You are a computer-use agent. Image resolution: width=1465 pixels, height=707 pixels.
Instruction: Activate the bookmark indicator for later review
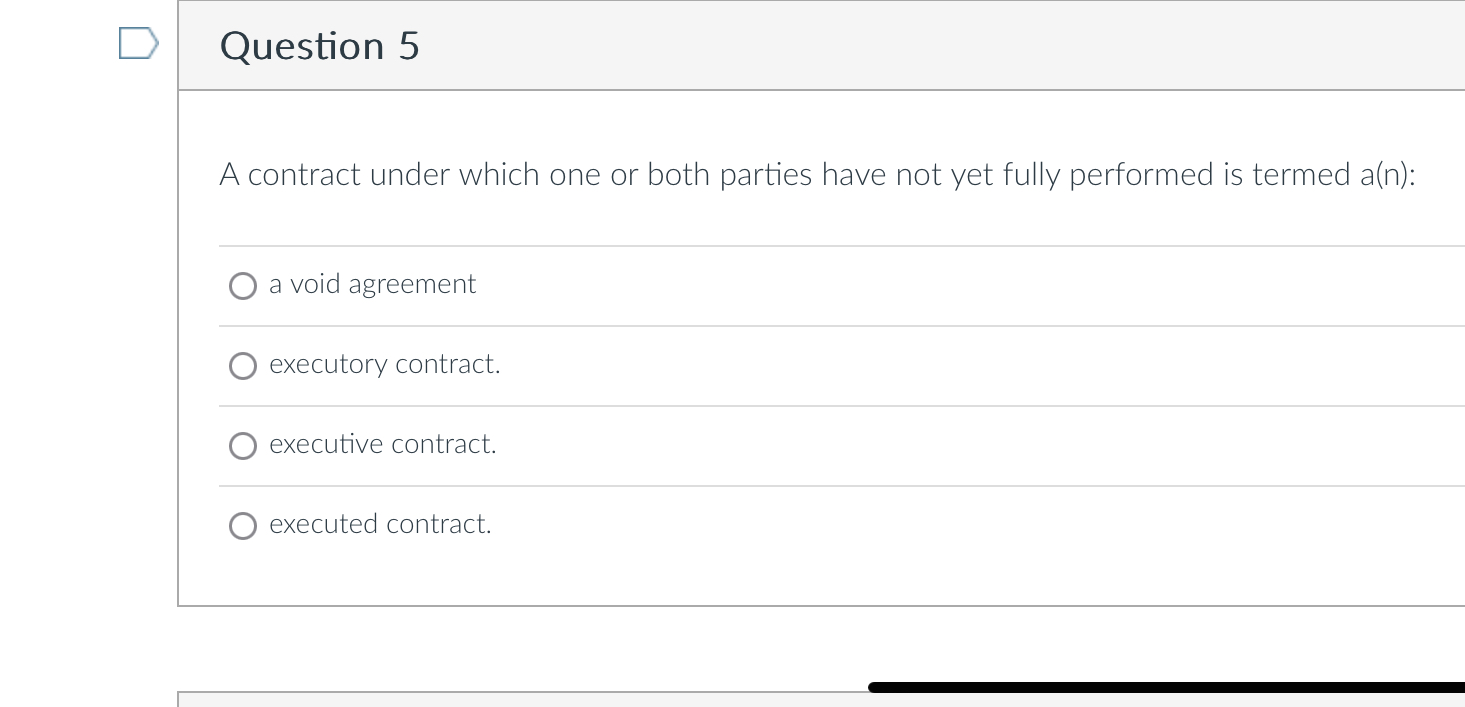pyautogui.click(x=137, y=43)
